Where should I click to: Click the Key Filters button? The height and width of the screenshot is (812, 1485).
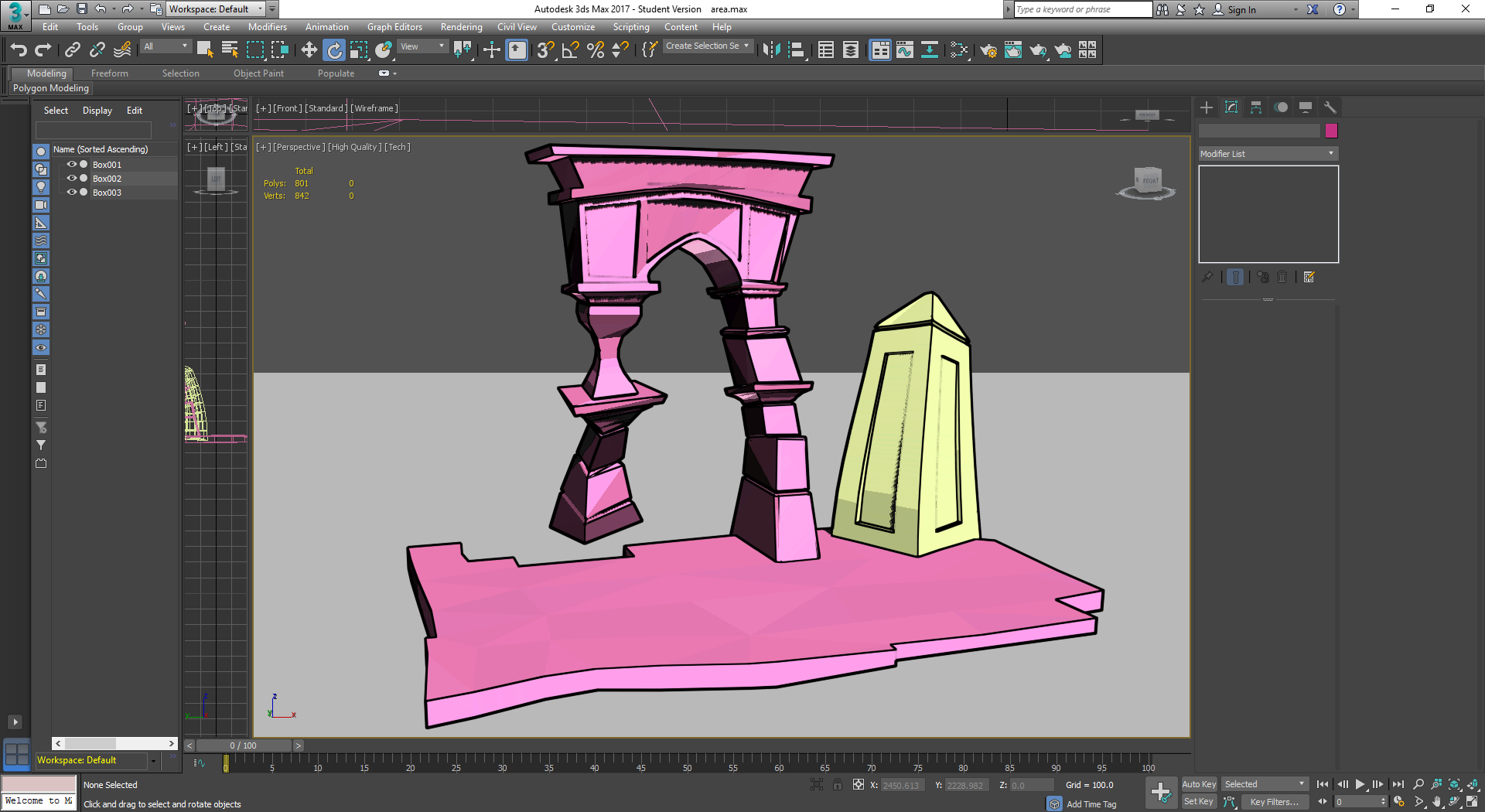(1275, 802)
